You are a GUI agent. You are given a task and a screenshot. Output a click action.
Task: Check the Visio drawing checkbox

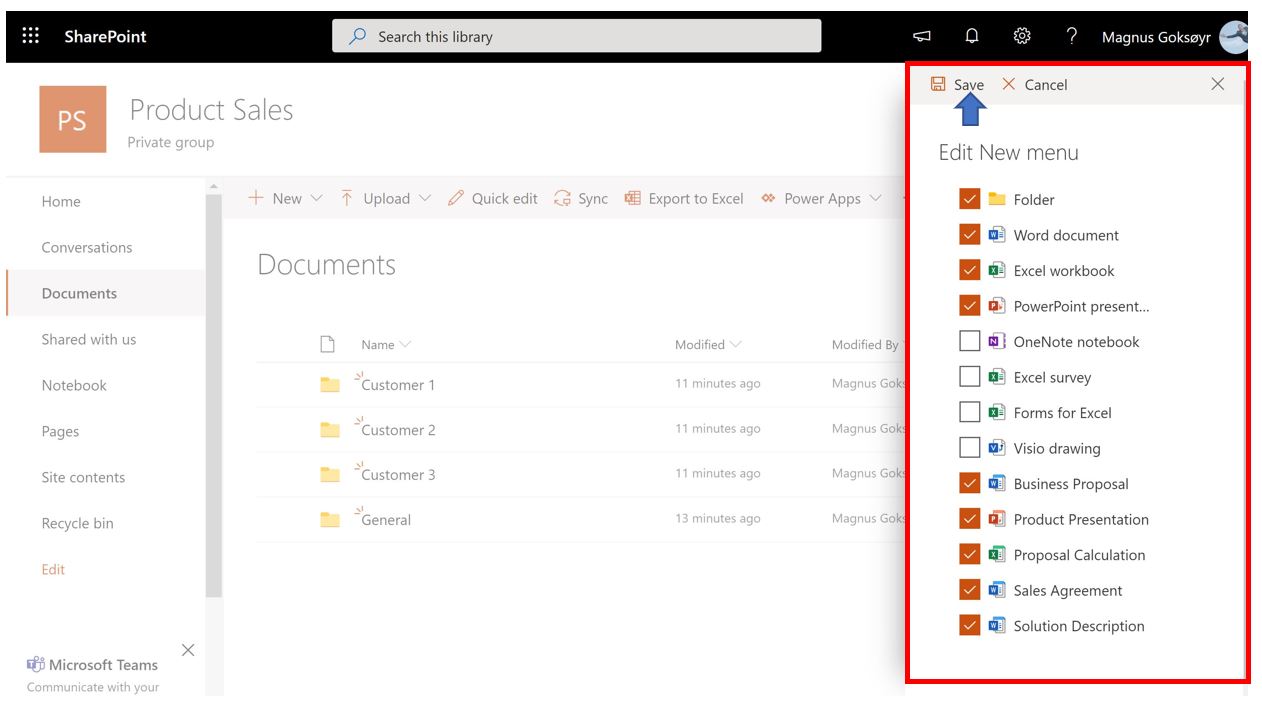pyautogui.click(x=969, y=448)
